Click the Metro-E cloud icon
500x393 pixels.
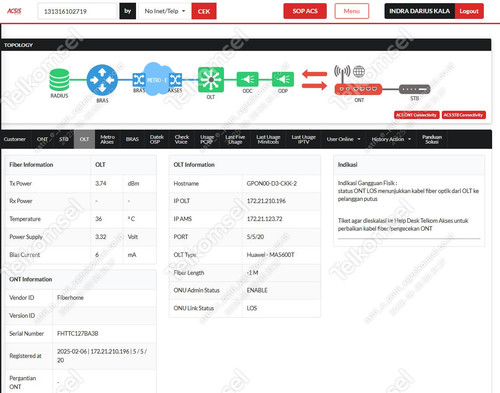tap(157, 79)
